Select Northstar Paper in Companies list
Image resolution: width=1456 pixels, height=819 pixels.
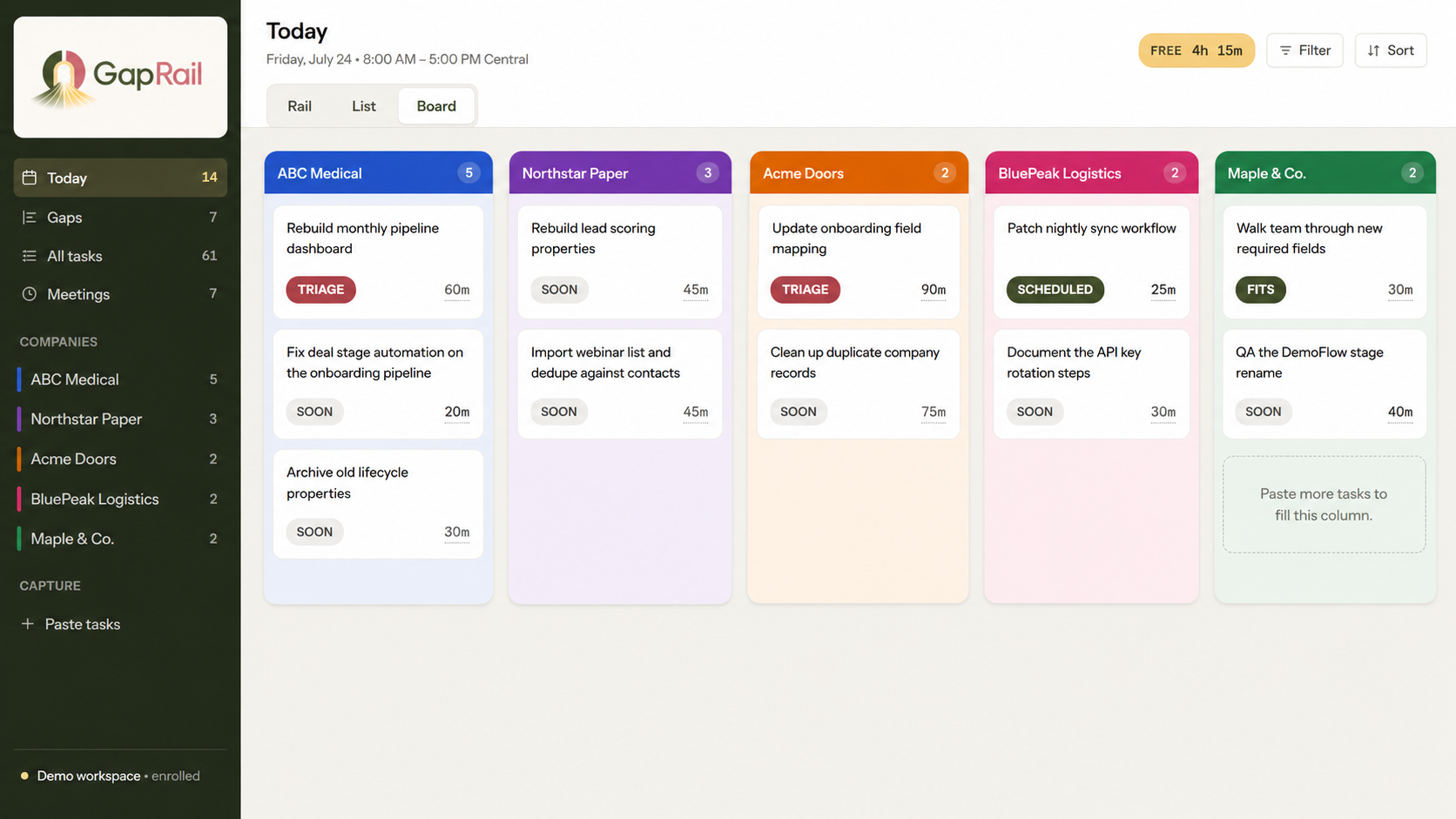click(x=120, y=420)
